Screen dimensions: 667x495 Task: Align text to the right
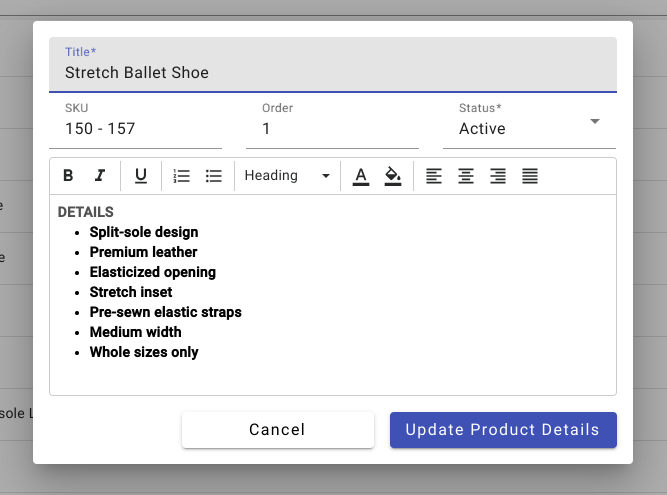click(498, 176)
